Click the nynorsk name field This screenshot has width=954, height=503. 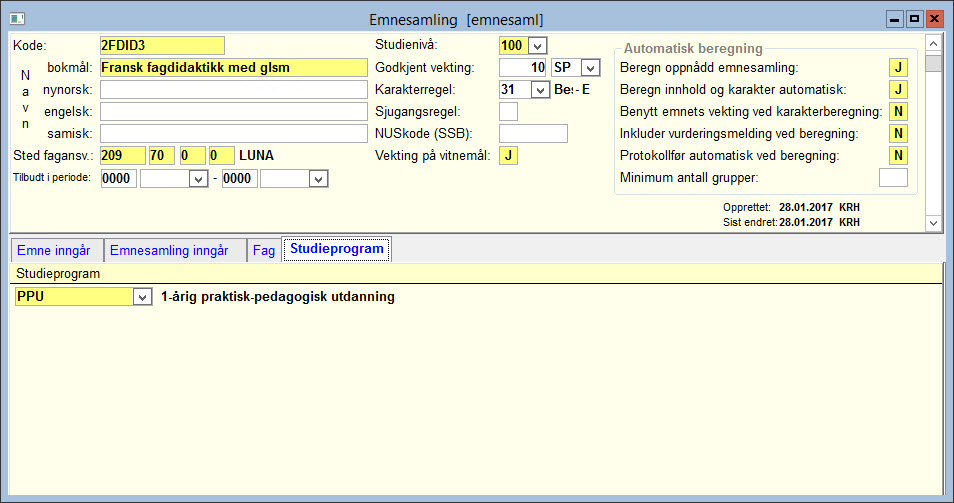click(x=234, y=89)
